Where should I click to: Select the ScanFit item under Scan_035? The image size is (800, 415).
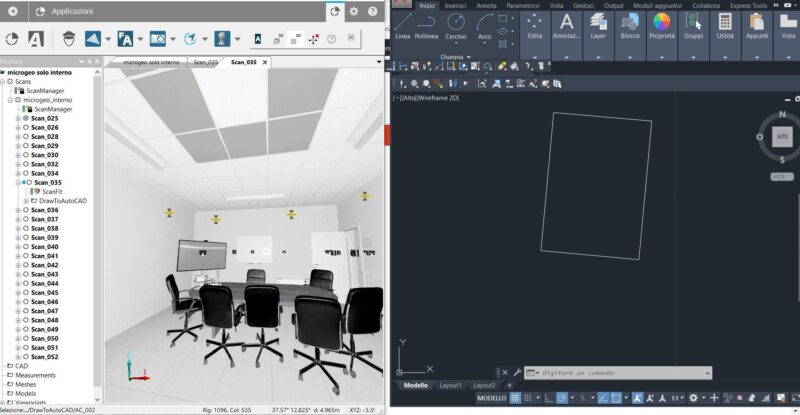52,191
